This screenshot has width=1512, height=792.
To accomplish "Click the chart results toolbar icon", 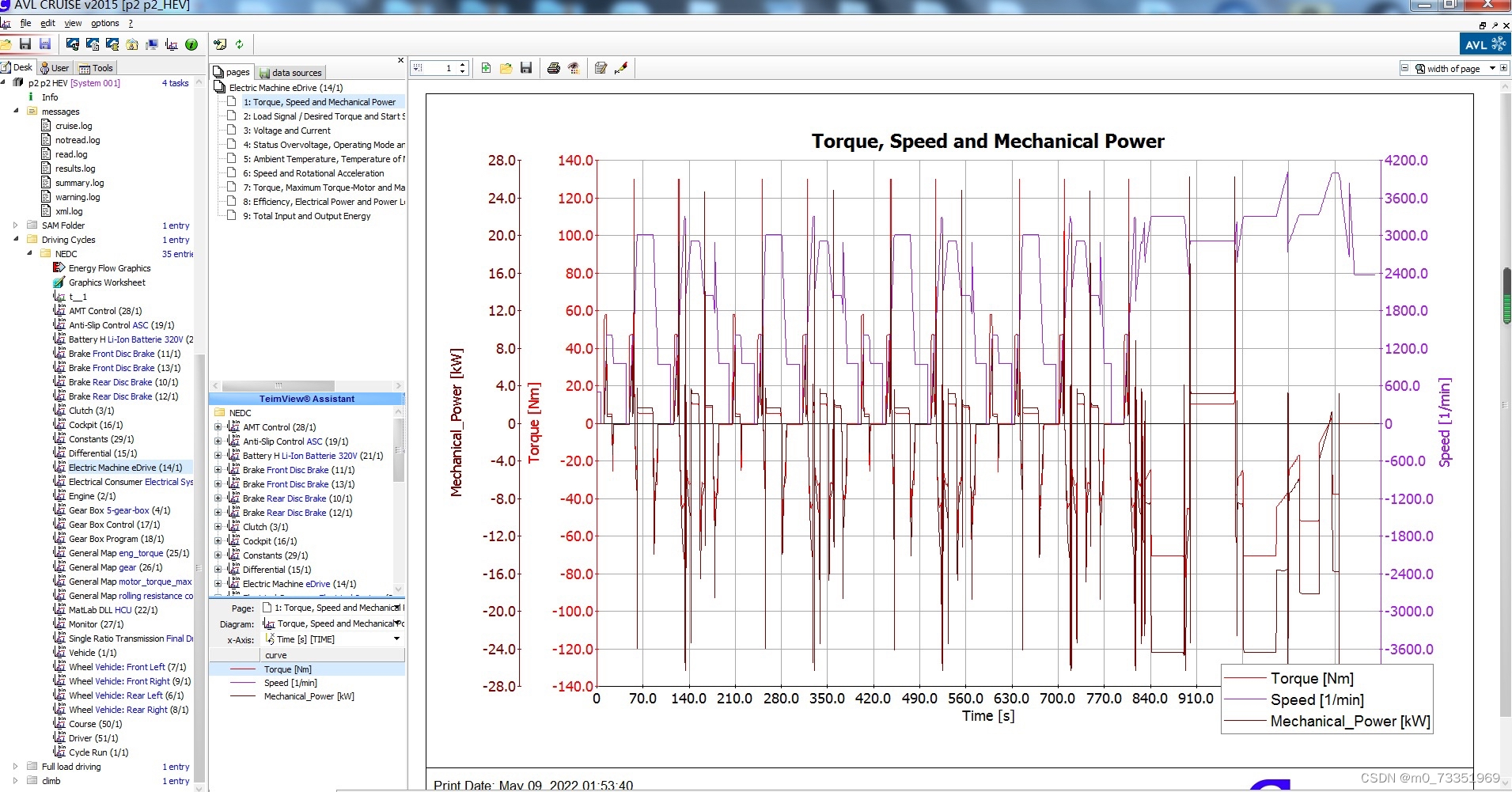I will 172,44.
